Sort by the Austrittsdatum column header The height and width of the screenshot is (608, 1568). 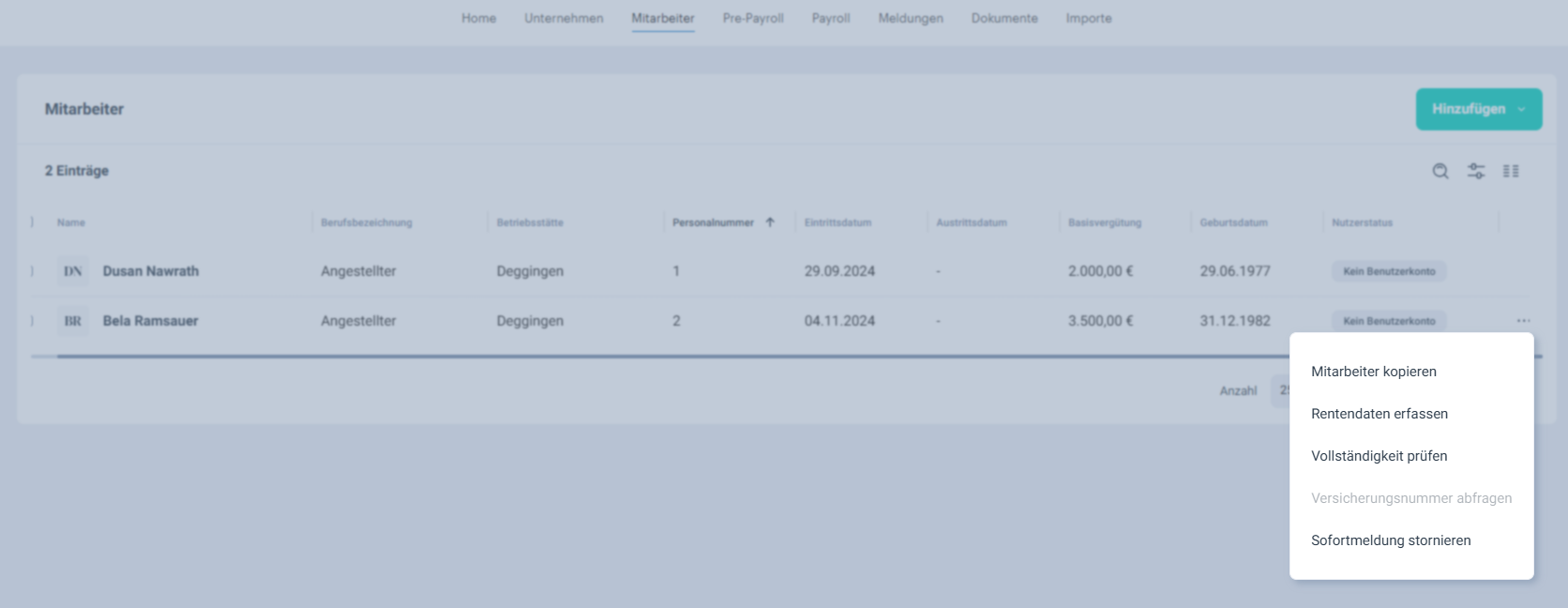coord(972,222)
